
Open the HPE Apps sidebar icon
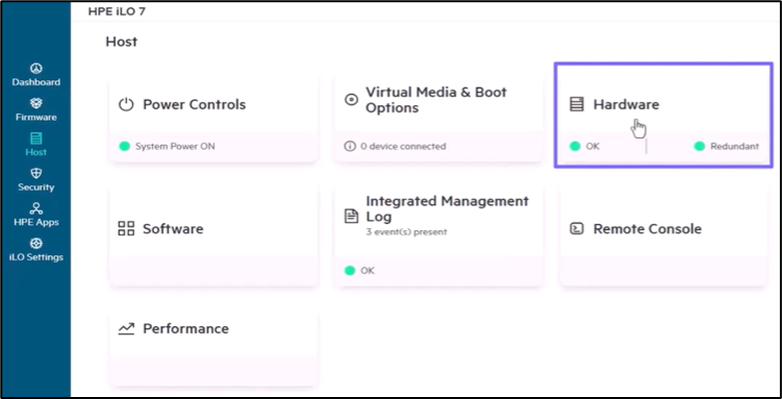pyautogui.click(x=36, y=208)
